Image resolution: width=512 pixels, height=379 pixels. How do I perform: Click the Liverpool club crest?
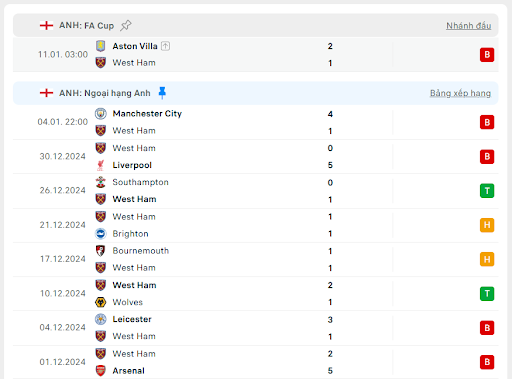click(101, 165)
